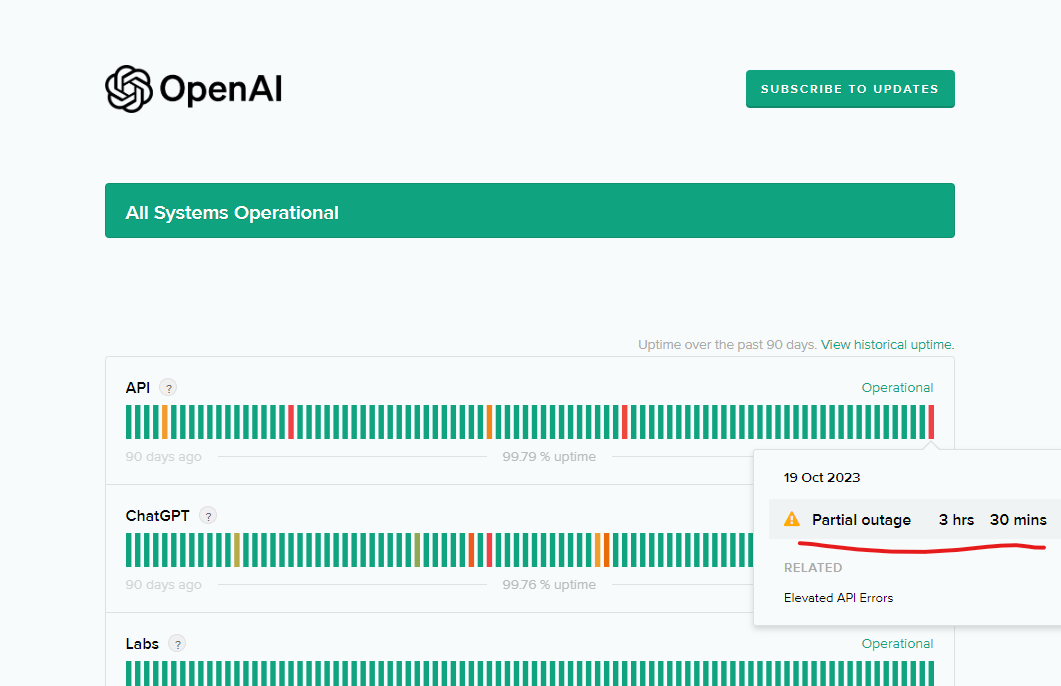Click the 99.76 % uptime label
The width and height of the screenshot is (1061, 686).
(x=549, y=585)
